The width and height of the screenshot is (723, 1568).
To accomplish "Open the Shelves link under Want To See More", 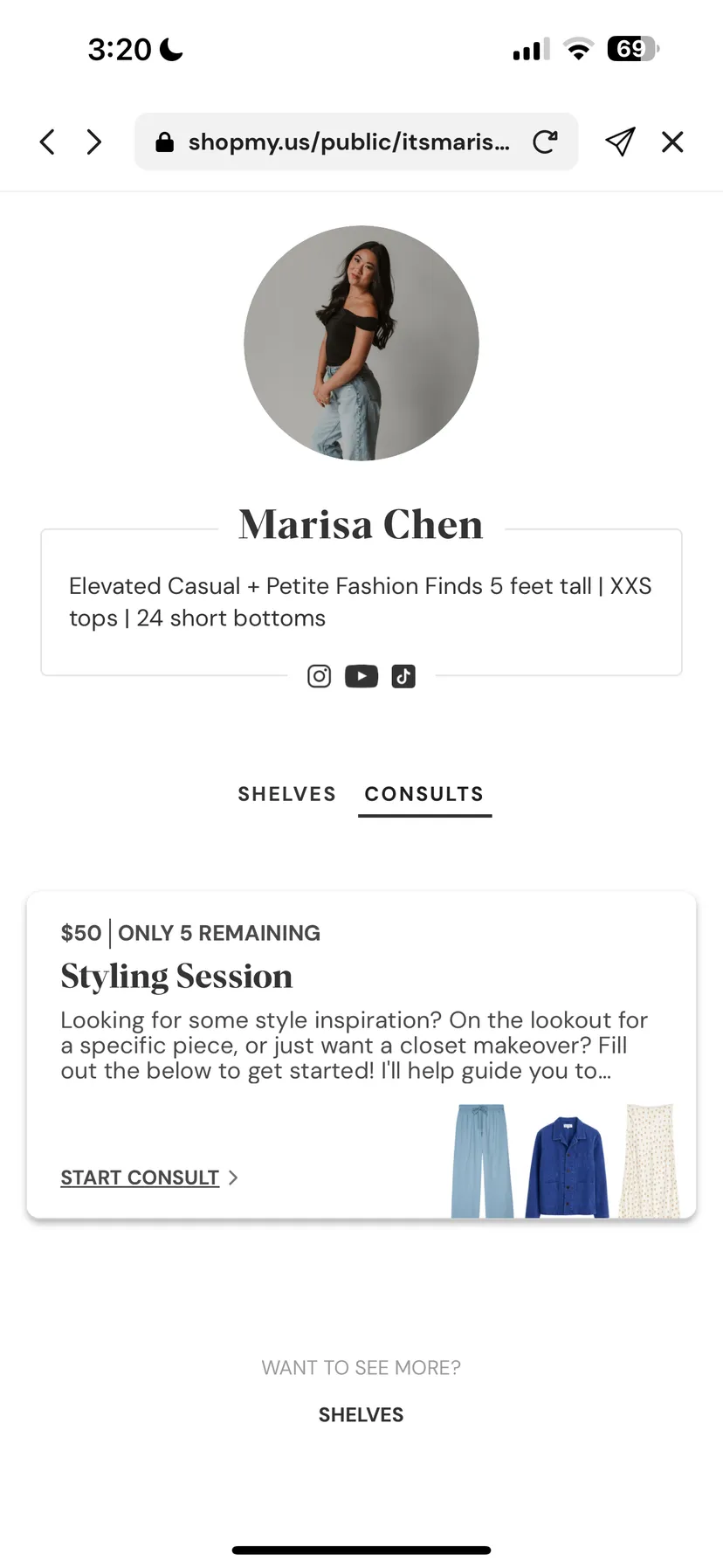I will 361,1414.
